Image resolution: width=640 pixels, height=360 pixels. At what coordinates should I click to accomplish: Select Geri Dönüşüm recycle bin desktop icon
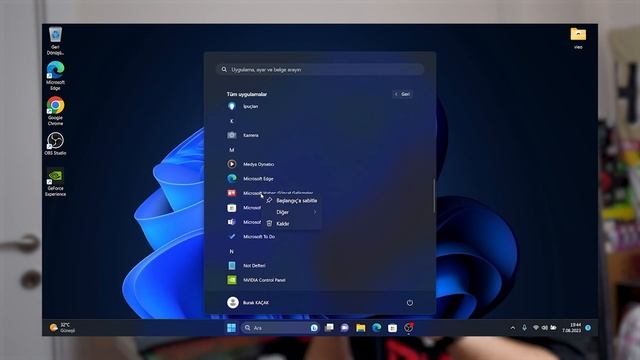(x=55, y=41)
